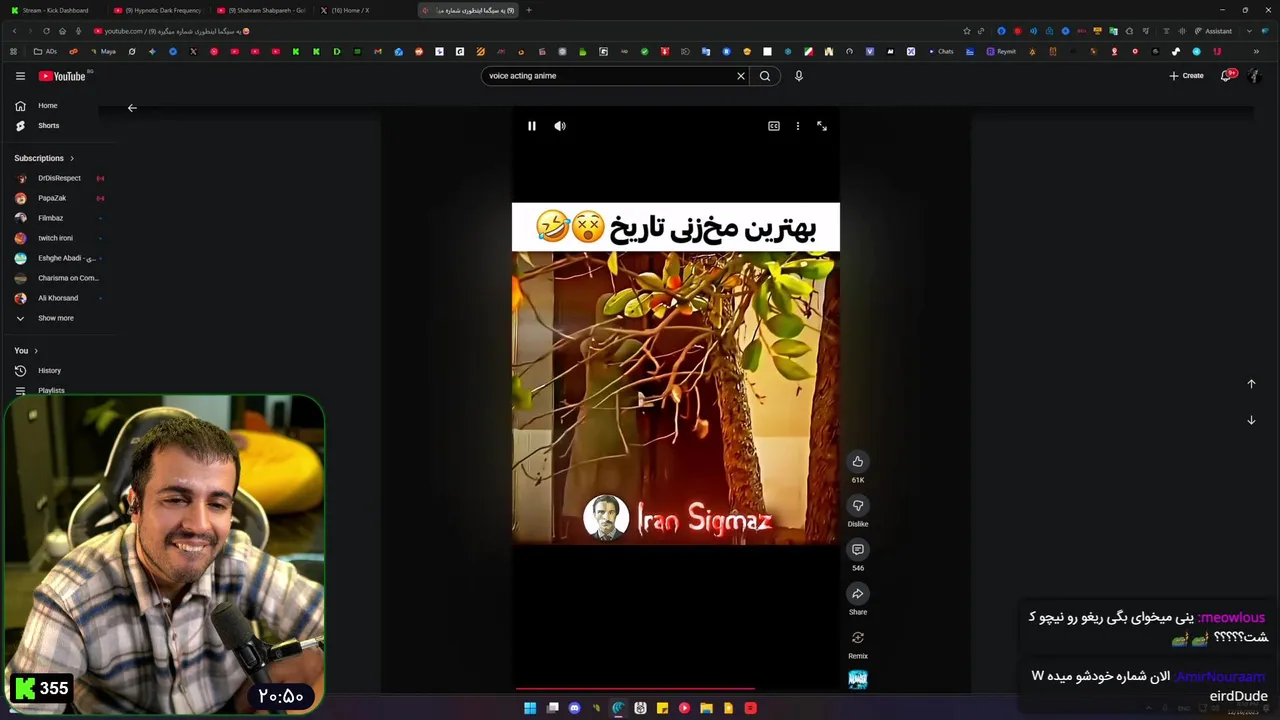Open the 546 comments panel
The width and height of the screenshot is (1280, 720).
click(x=857, y=549)
